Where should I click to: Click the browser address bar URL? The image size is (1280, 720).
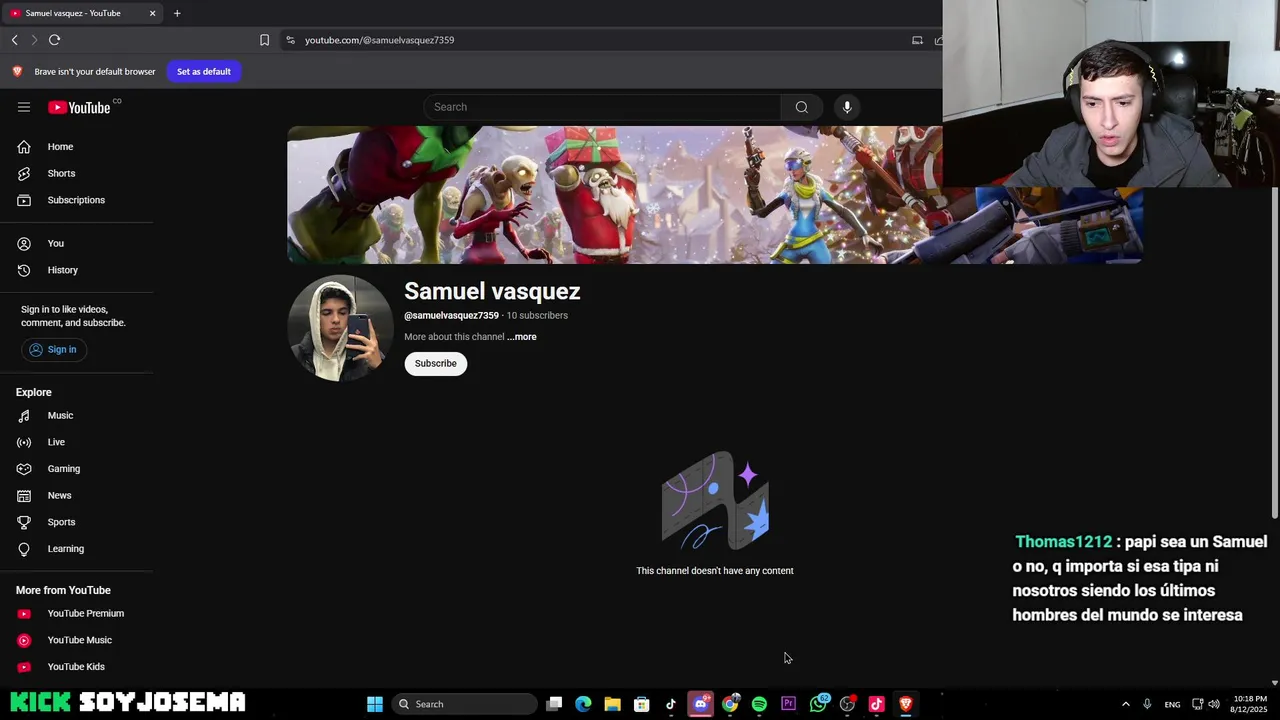tap(379, 40)
